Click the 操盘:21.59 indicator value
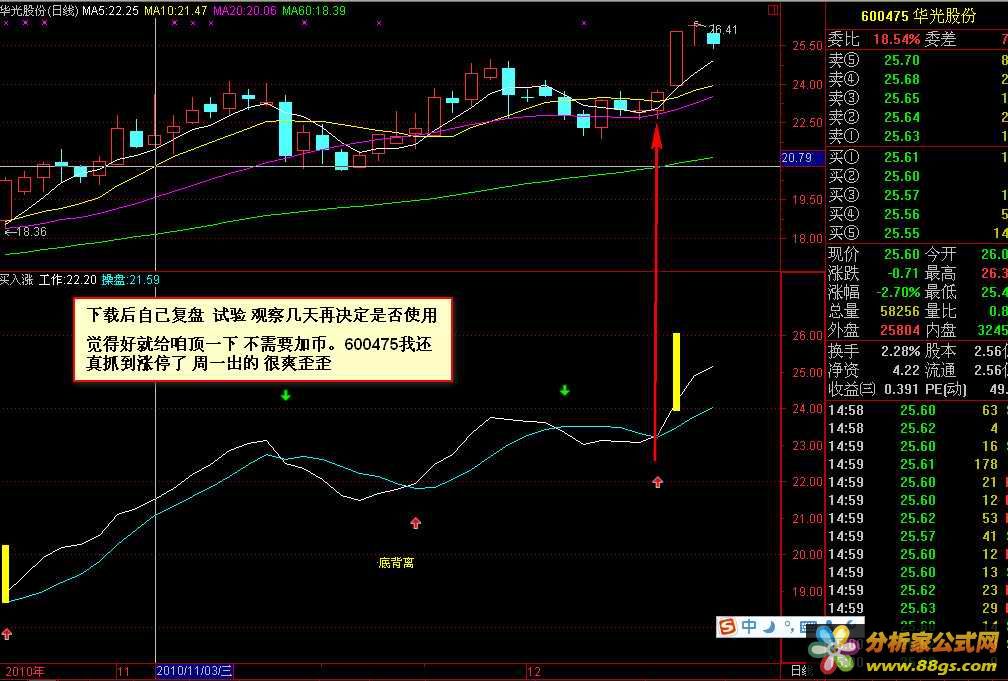The height and width of the screenshot is (681, 1008). click(130, 280)
